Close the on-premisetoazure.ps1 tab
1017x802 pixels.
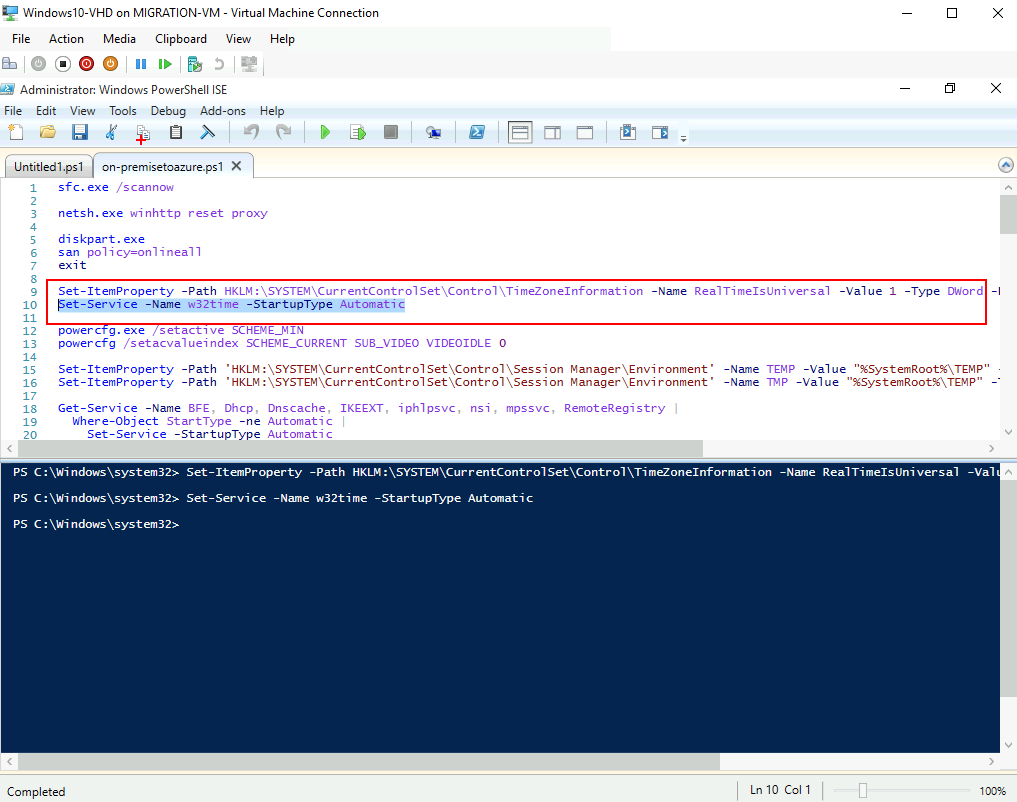tap(237, 166)
